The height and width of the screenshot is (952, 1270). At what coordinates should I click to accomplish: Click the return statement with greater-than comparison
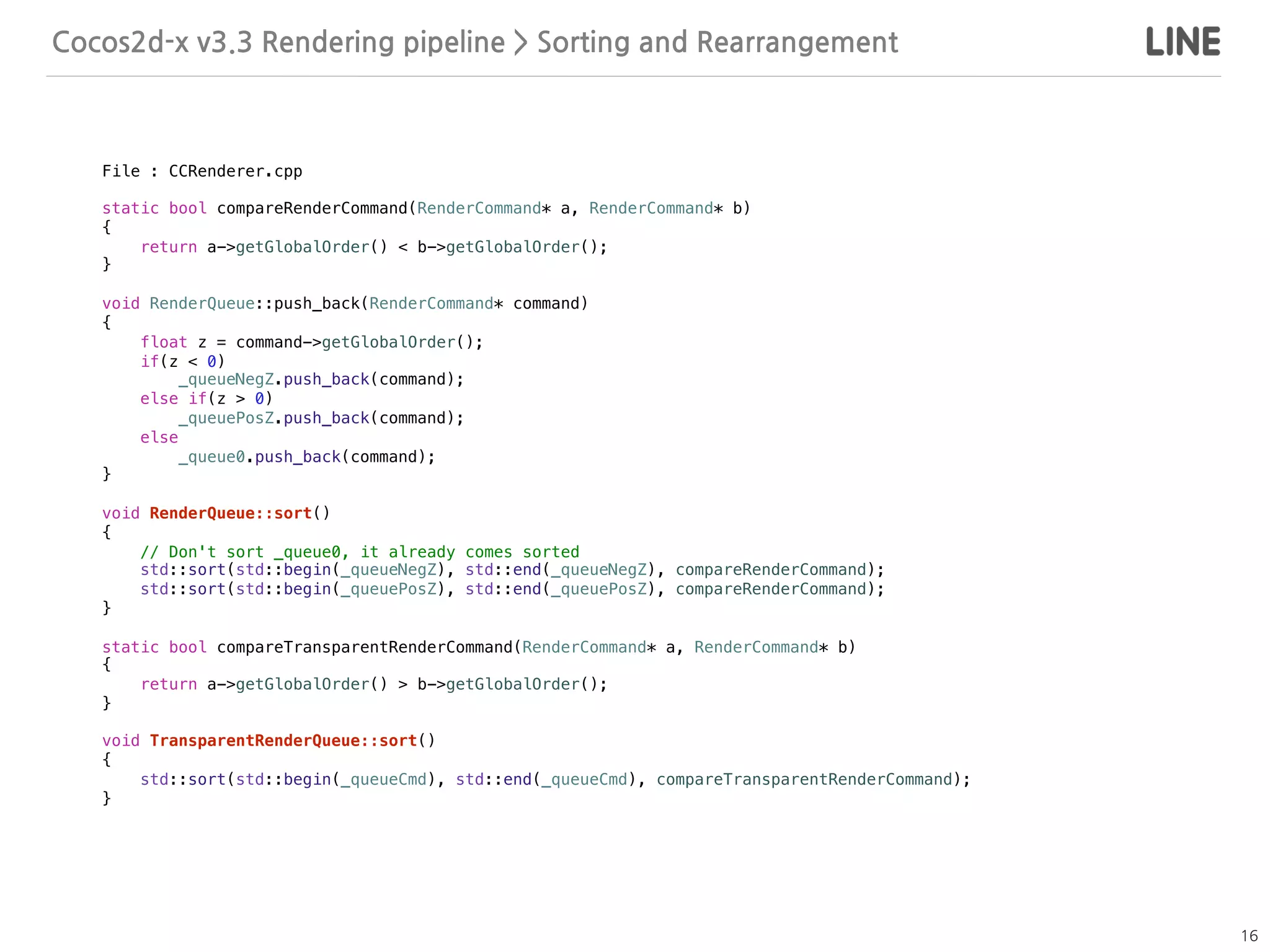[373, 684]
